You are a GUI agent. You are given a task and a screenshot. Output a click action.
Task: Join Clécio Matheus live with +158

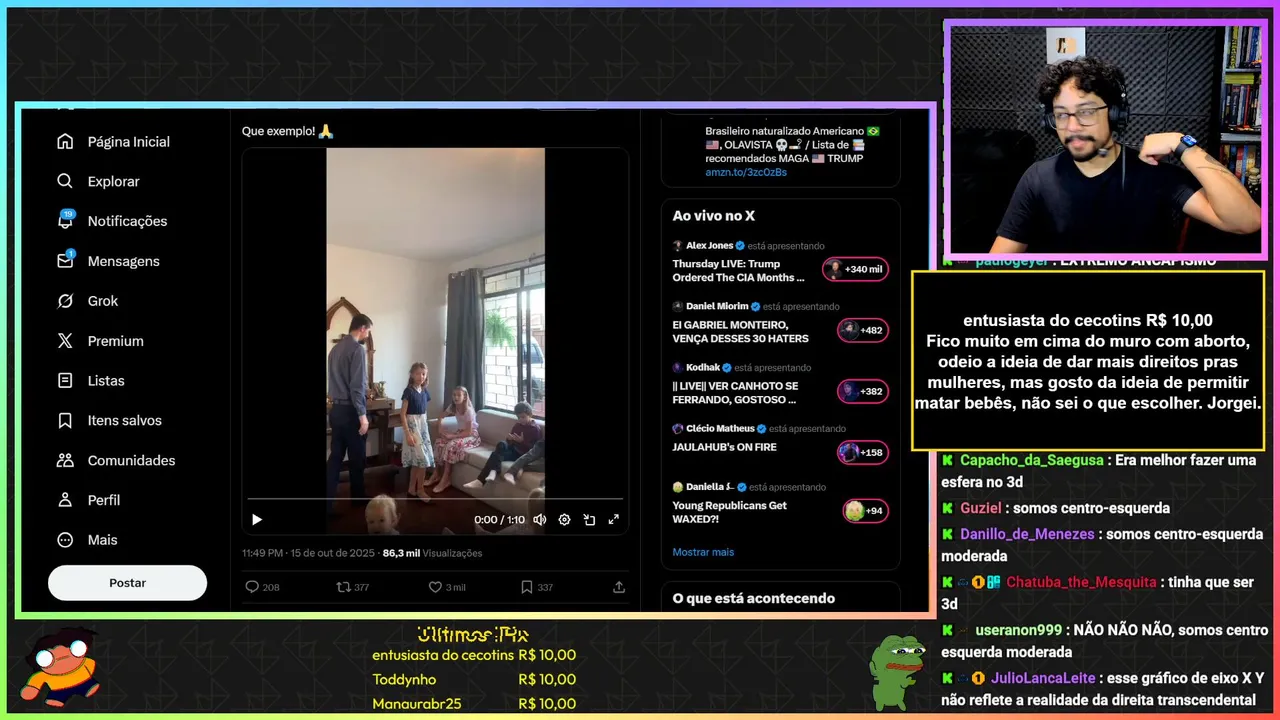862,452
